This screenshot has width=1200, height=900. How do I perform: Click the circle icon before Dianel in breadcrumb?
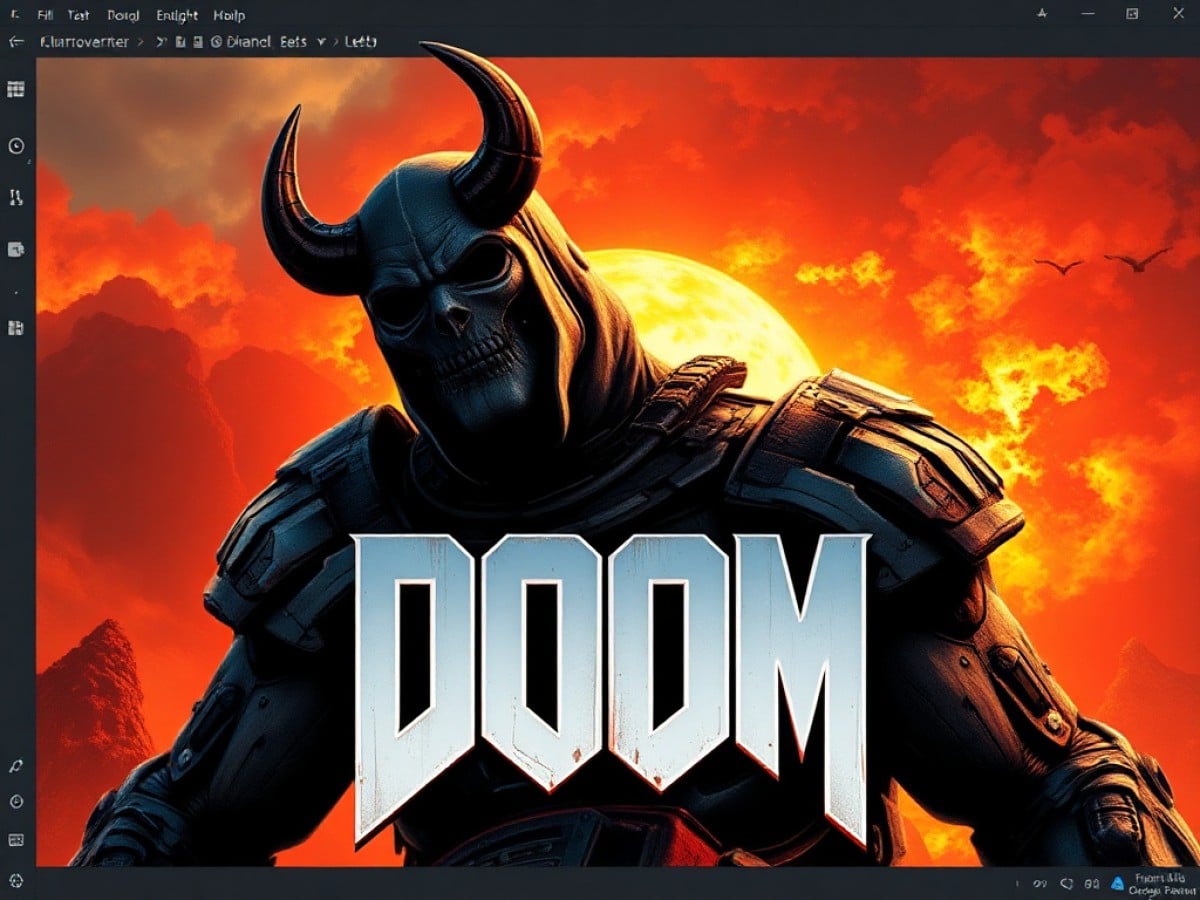coord(217,42)
